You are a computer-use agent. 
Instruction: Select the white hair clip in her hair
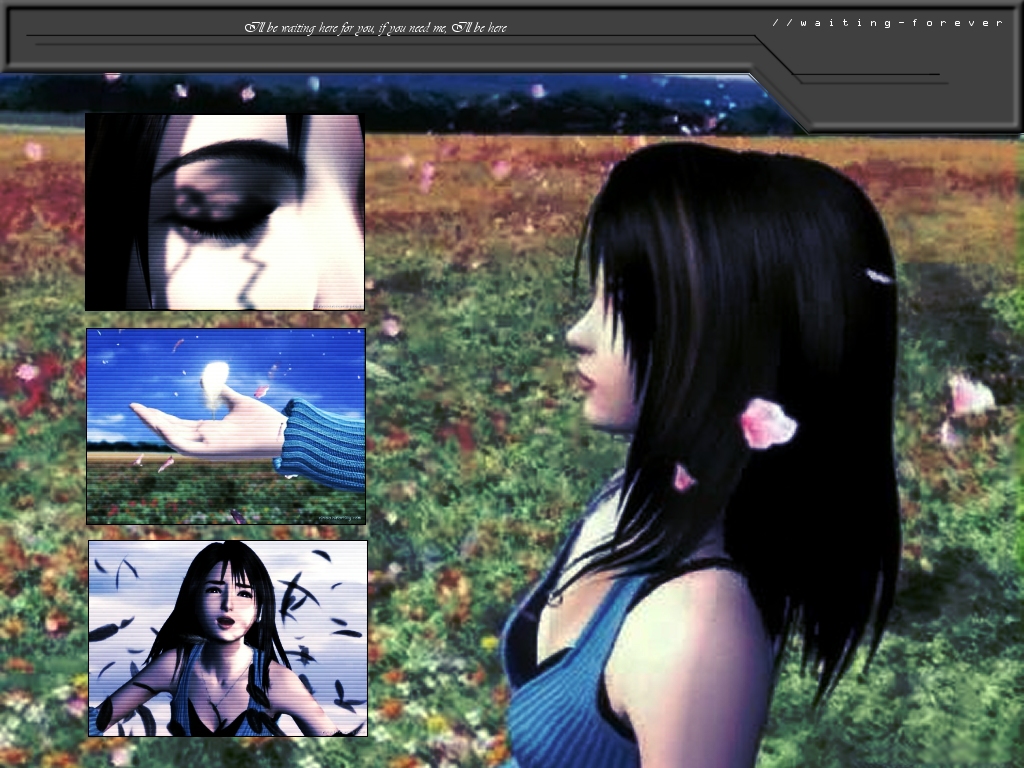tap(879, 276)
